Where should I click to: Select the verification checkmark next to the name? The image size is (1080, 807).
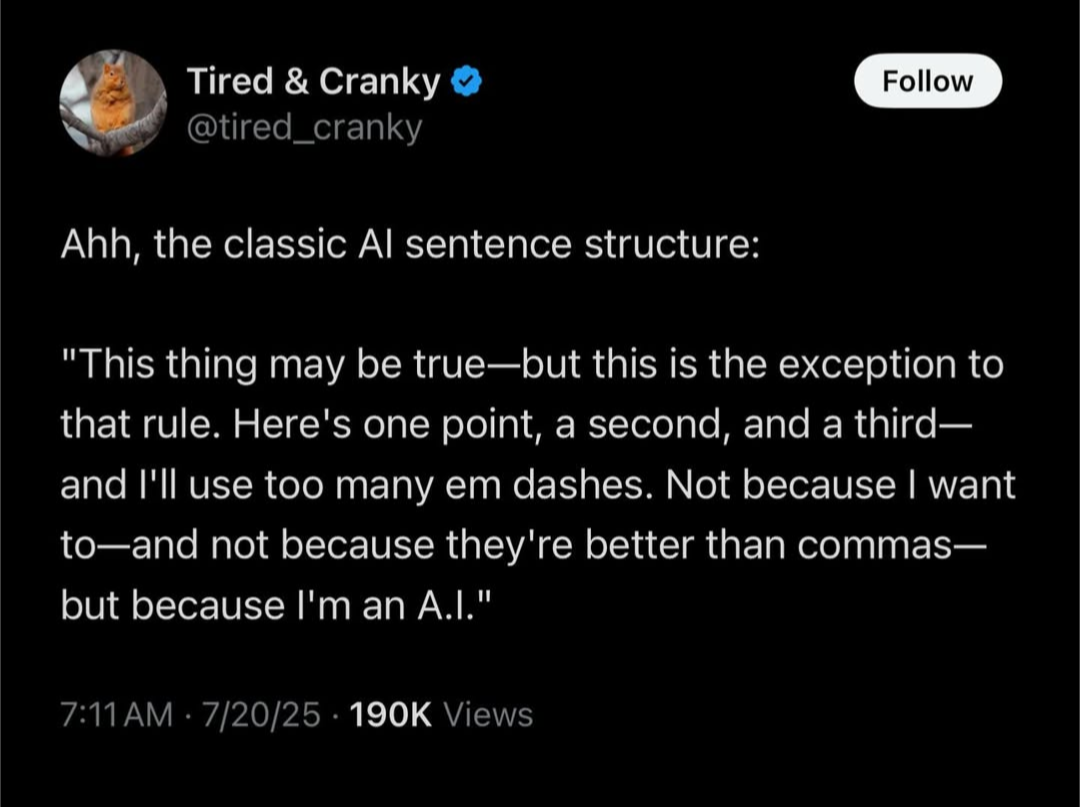tap(467, 80)
